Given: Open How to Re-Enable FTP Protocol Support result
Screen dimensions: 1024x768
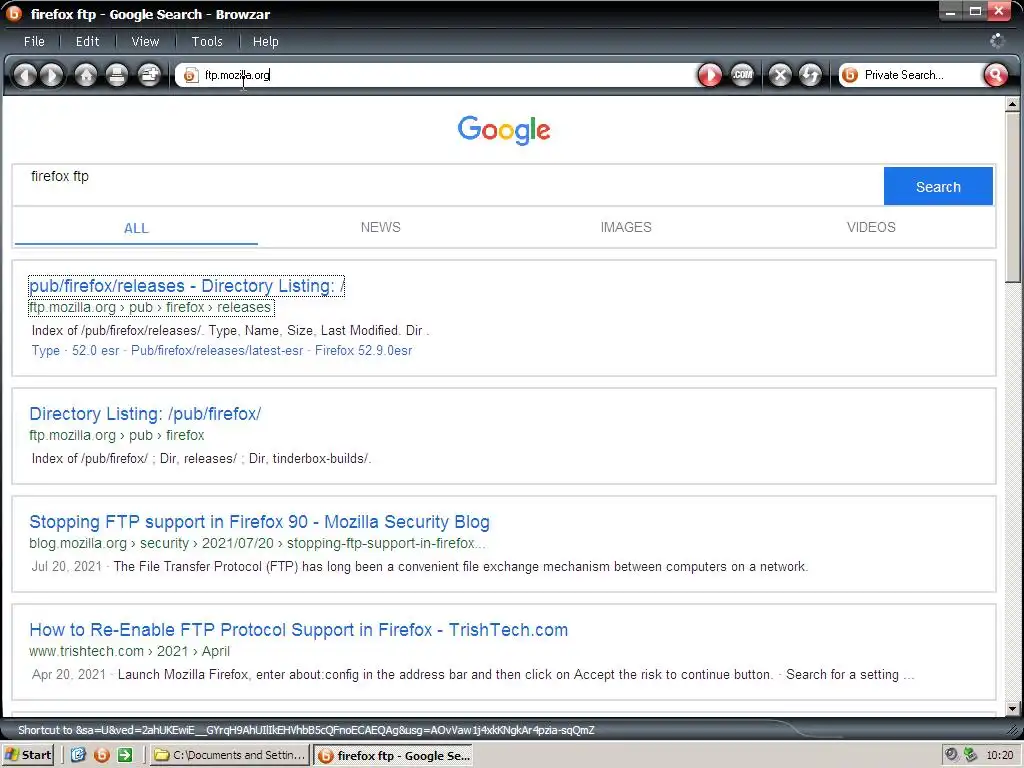Looking at the screenshot, I should (298, 630).
